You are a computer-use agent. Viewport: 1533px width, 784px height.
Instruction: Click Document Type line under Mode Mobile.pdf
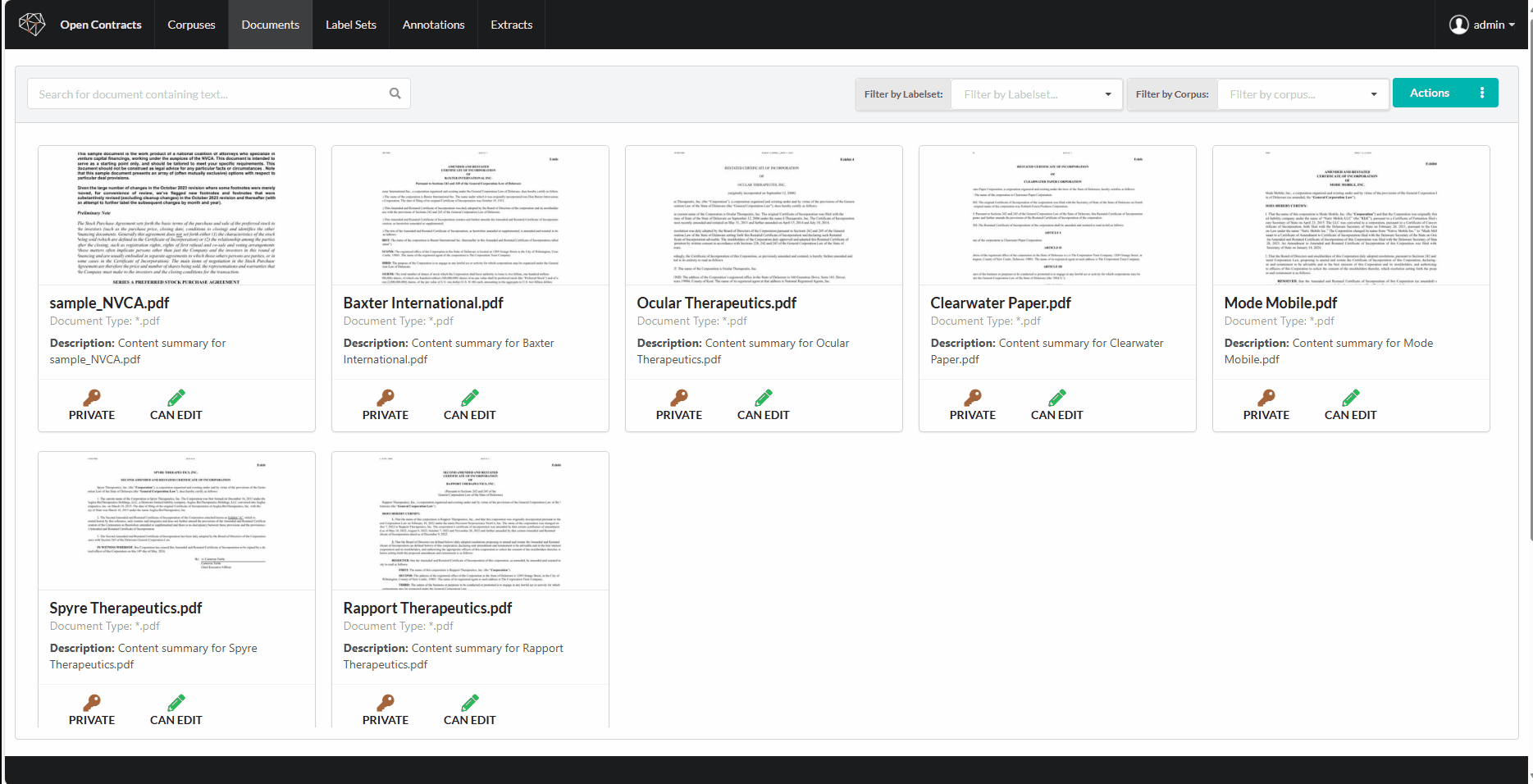[x=1279, y=321]
